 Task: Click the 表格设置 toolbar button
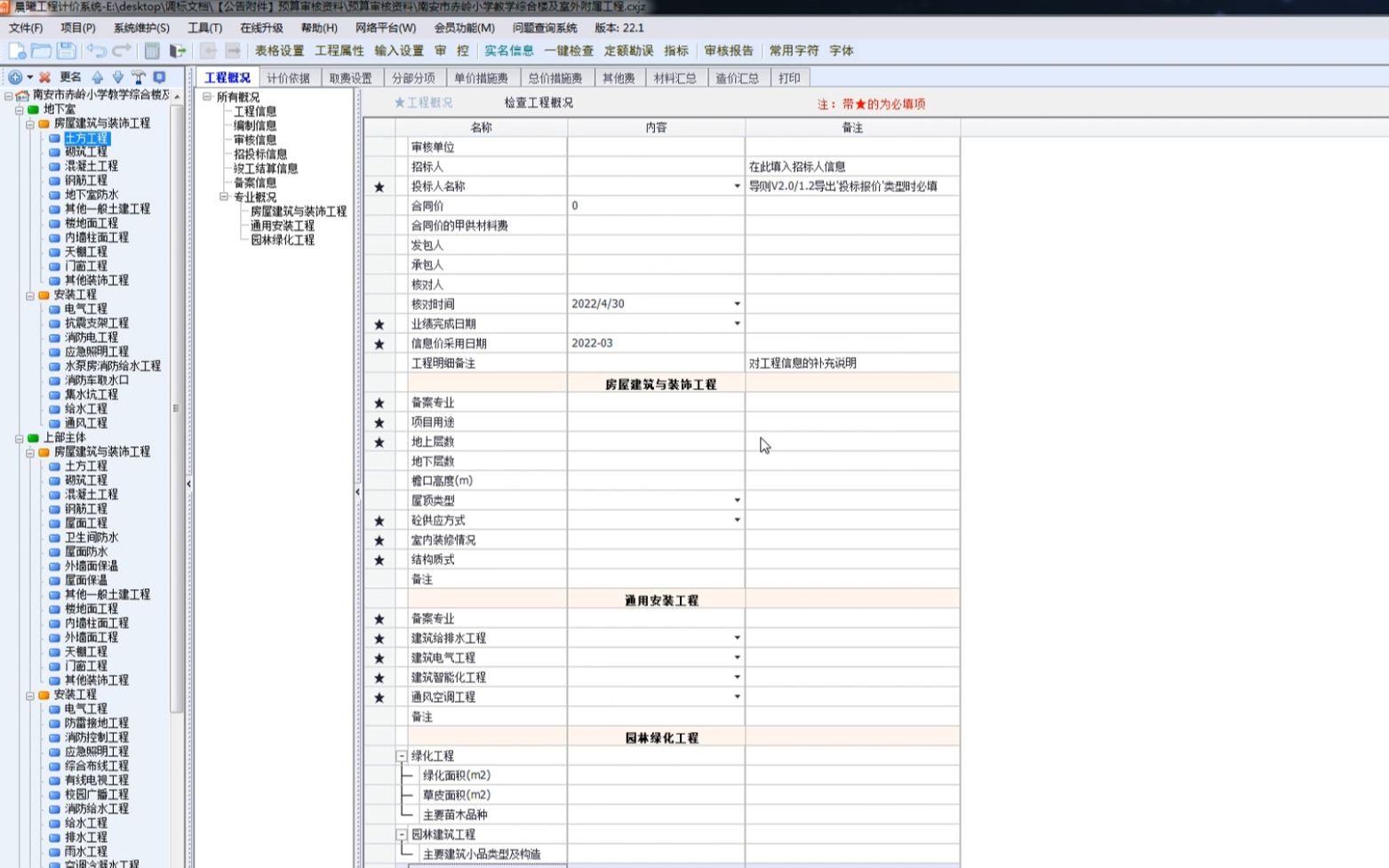tap(279, 52)
